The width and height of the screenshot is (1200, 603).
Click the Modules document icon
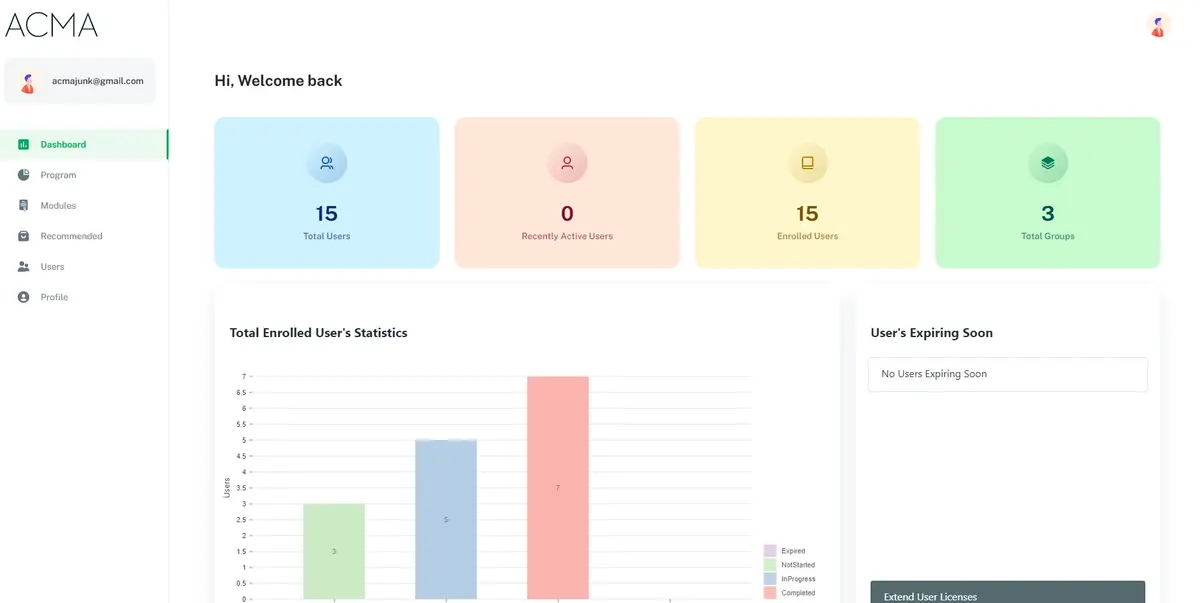(x=23, y=205)
